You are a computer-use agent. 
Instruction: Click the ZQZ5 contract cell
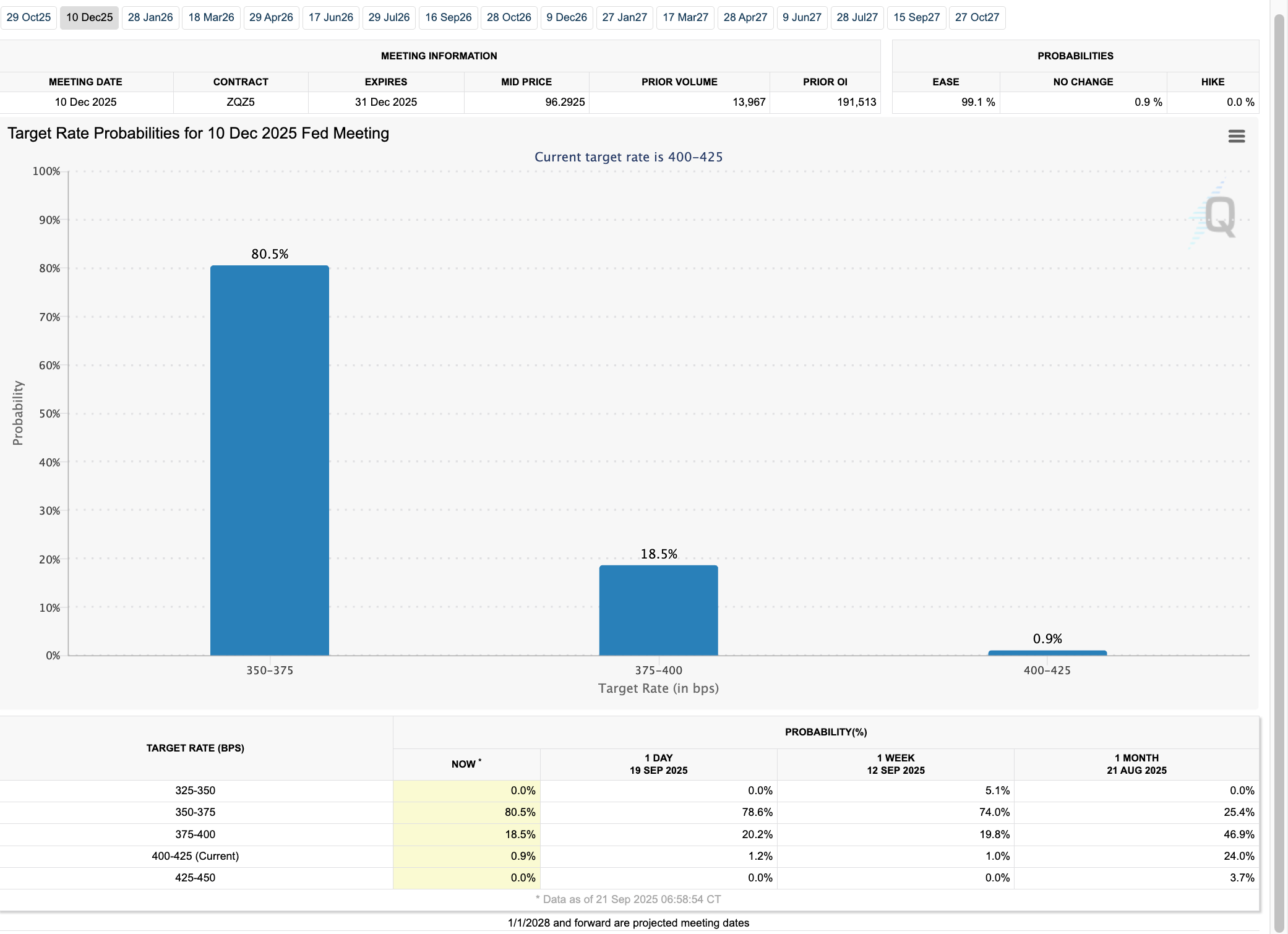click(x=240, y=102)
